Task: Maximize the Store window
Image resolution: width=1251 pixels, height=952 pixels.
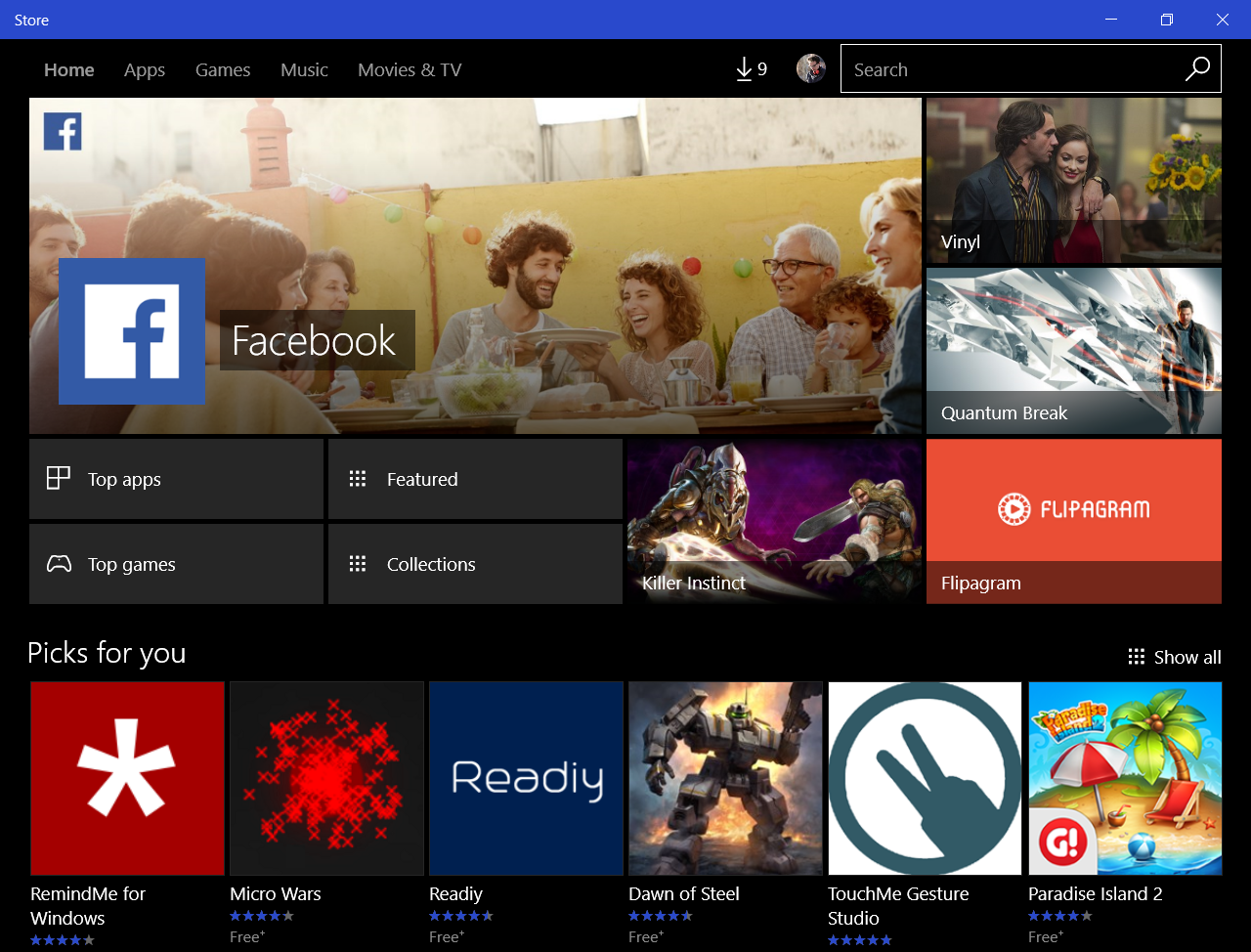Action: 1166,20
